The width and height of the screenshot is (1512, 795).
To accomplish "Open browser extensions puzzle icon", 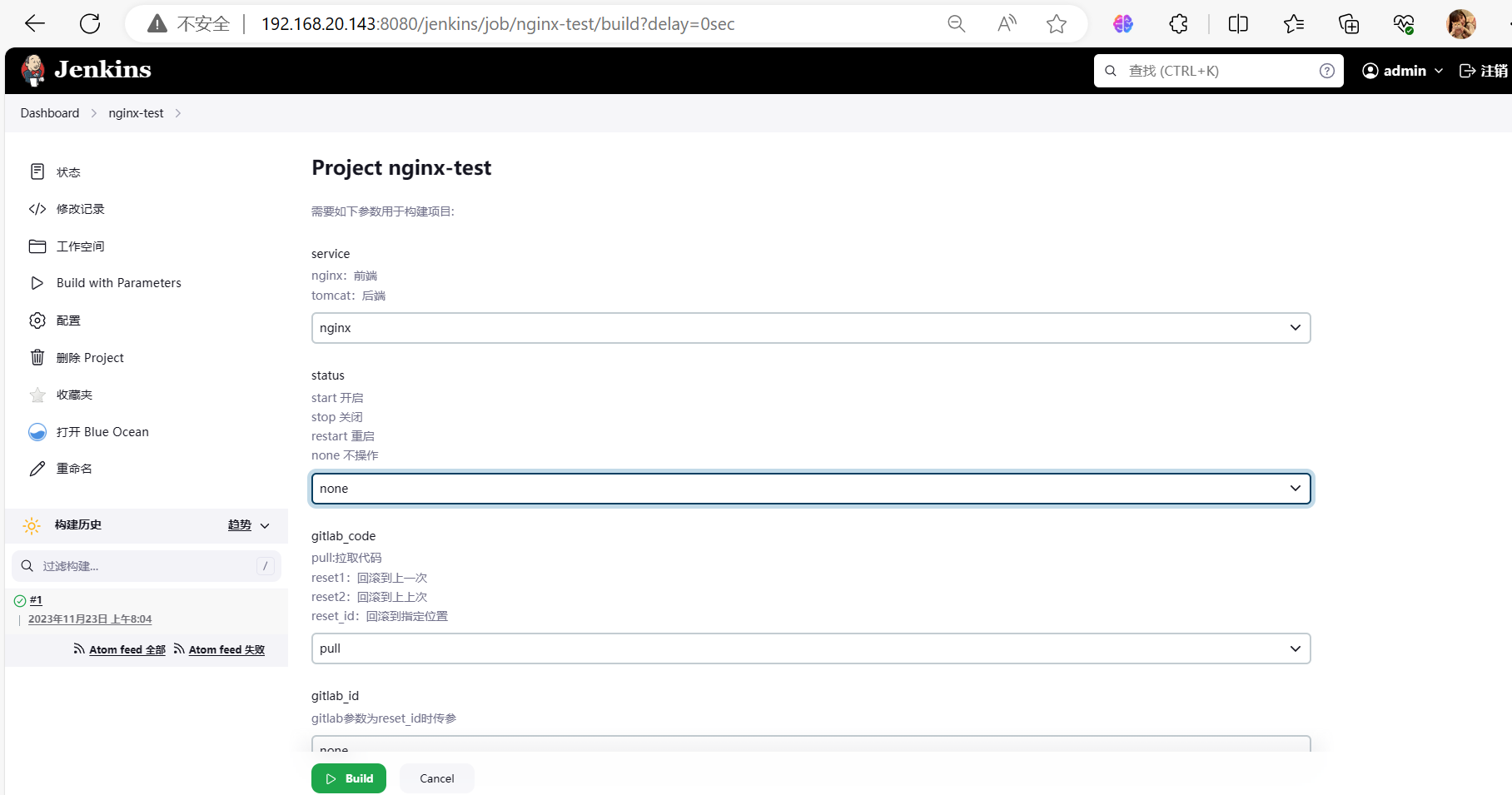I will click(x=1178, y=24).
